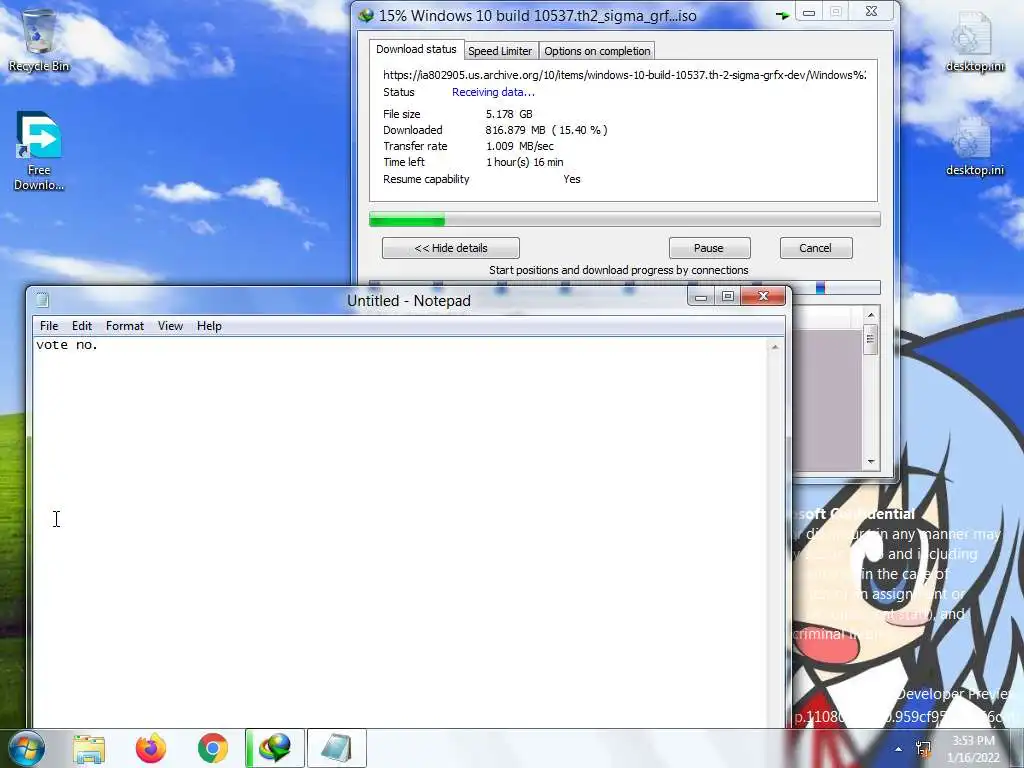This screenshot has height=768, width=1024.
Task: Click the connections list scroll up arrow
Action: click(871, 315)
